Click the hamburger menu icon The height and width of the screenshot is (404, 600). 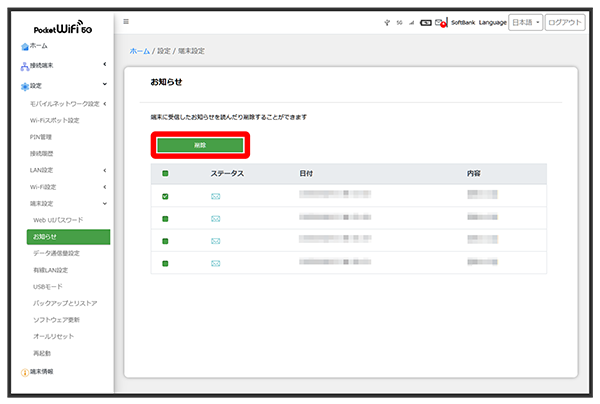pos(126,21)
